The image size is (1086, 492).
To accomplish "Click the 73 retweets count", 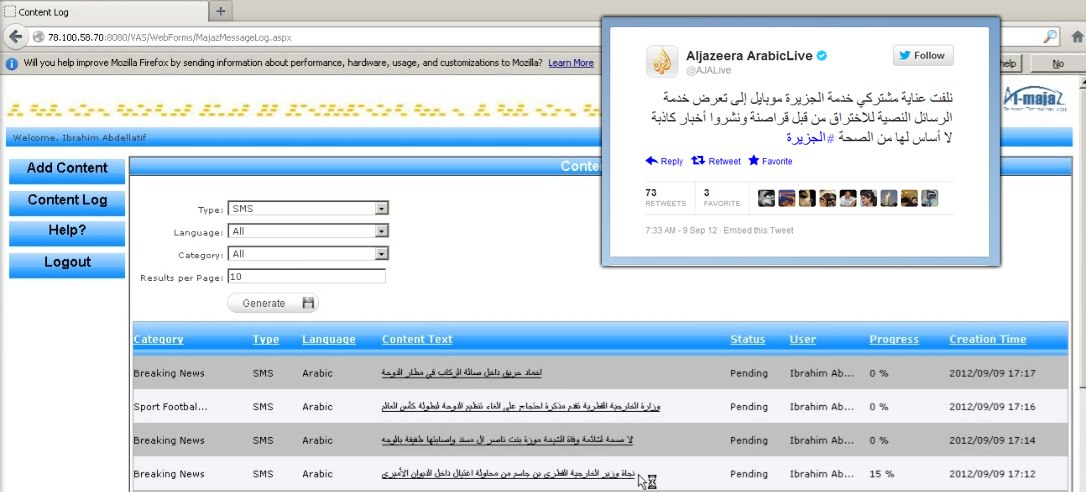I will (x=650, y=192).
